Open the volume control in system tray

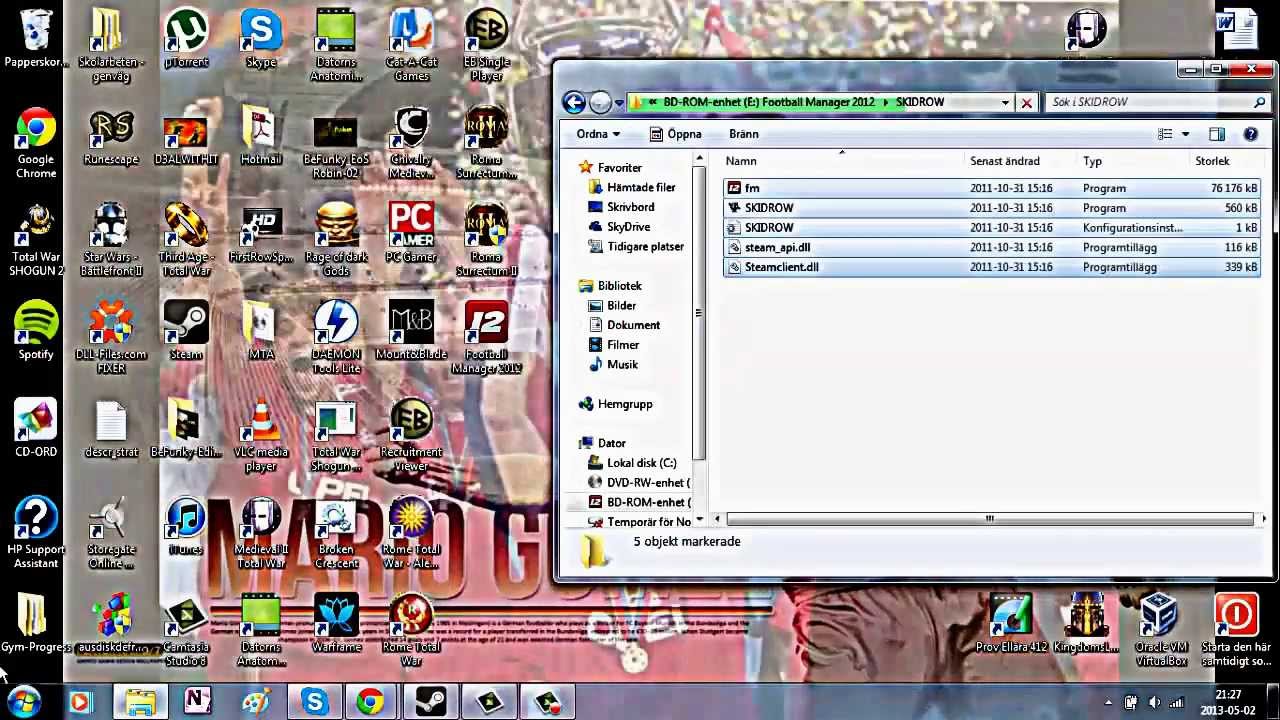1154,702
